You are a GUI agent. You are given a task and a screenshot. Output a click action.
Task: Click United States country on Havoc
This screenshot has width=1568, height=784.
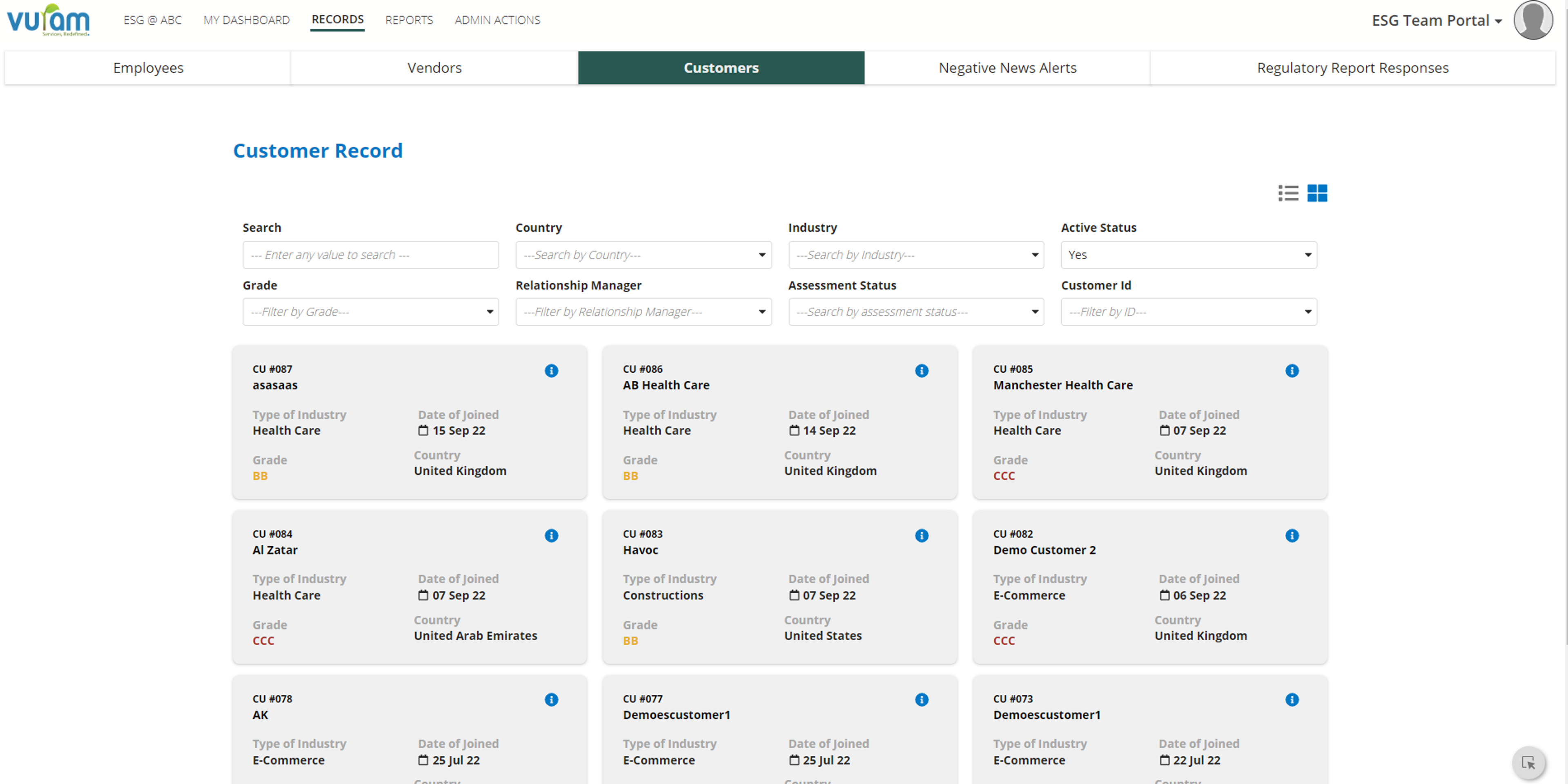pyautogui.click(x=823, y=635)
